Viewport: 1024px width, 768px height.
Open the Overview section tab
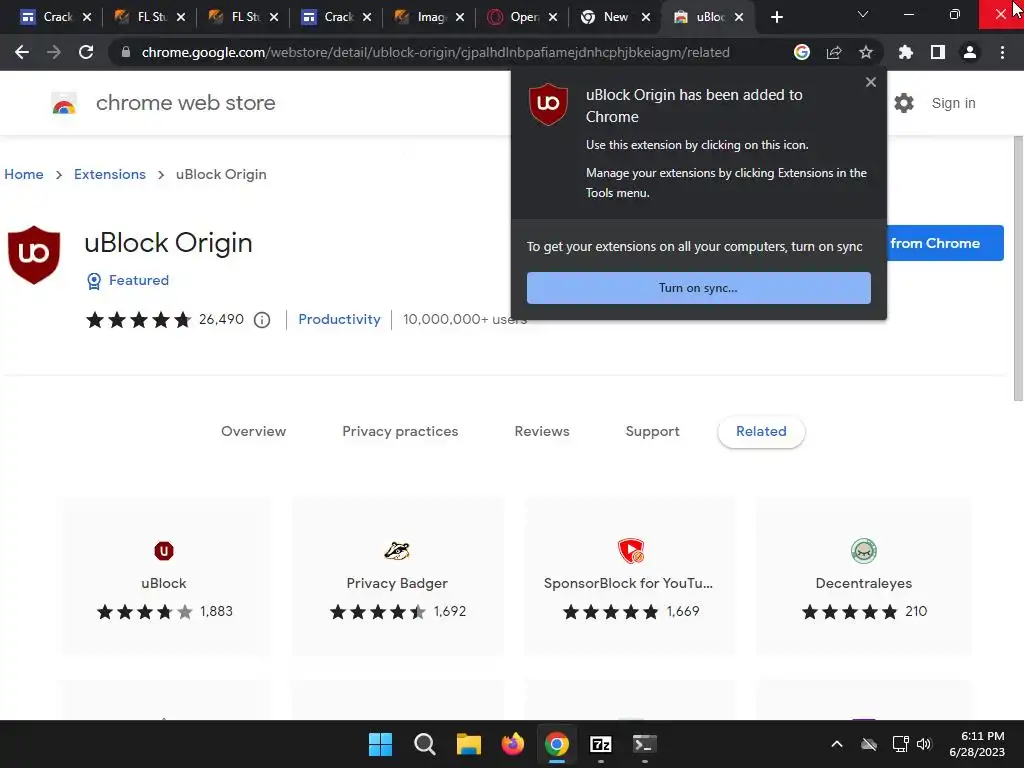[x=253, y=431]
